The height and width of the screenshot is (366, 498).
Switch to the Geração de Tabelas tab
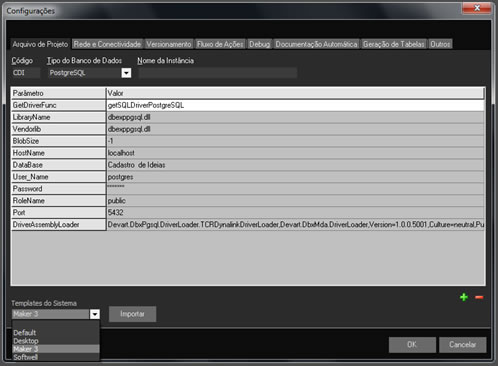coord(394,44)
